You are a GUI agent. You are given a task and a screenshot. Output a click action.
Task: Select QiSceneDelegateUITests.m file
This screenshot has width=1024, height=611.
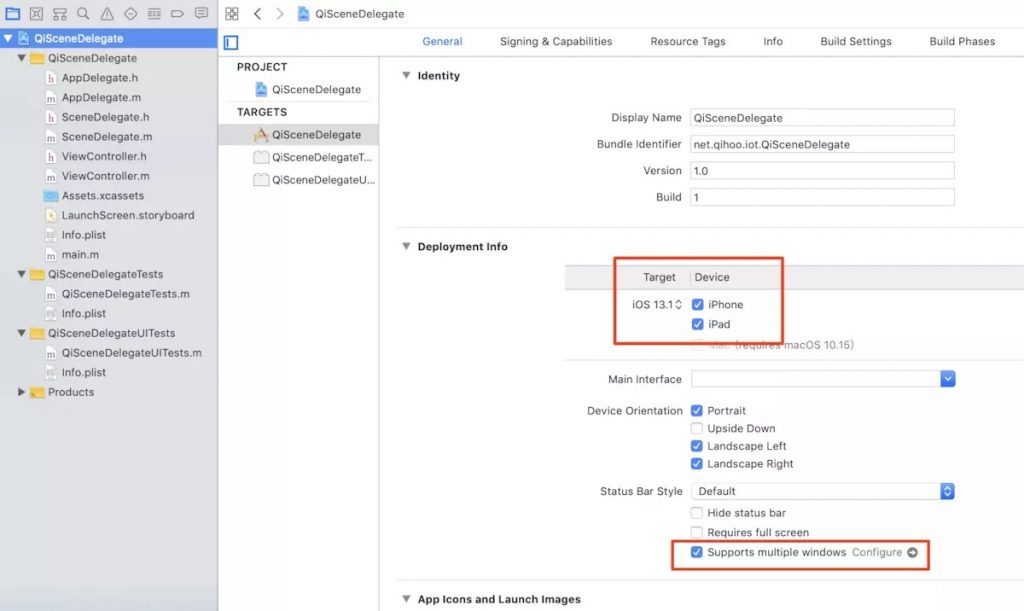[x=131, y=352]
